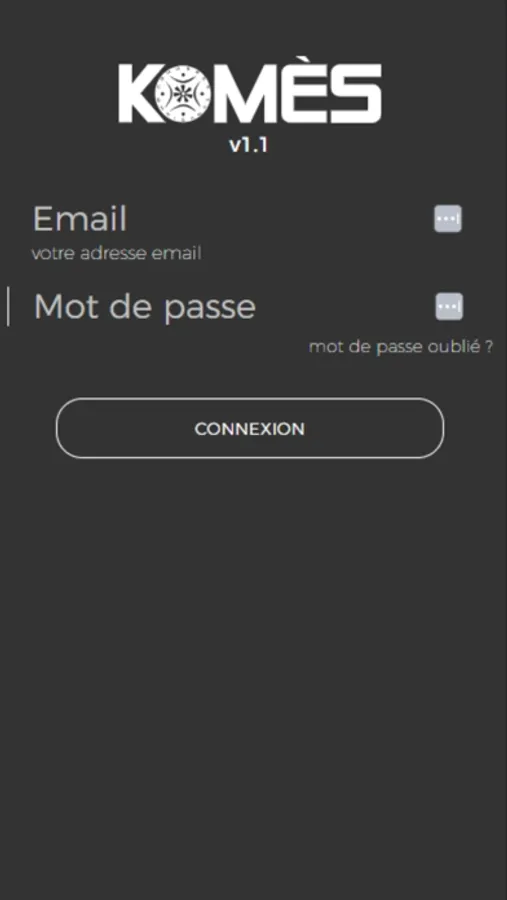The image size is (507, 900).
Task: Click the word "oublié" in the forgot link
Action: (453, 347)
